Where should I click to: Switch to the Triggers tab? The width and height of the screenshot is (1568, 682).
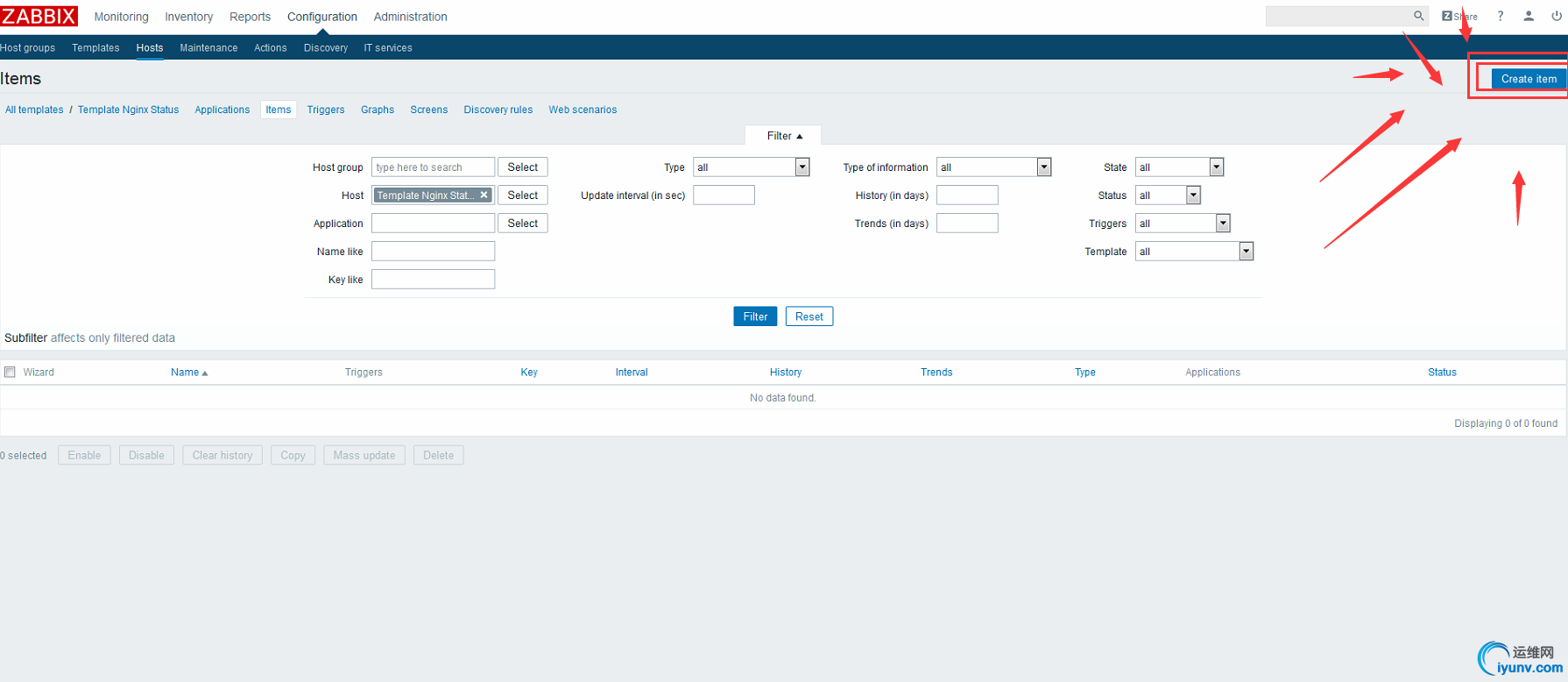click(x=326, y=110)
